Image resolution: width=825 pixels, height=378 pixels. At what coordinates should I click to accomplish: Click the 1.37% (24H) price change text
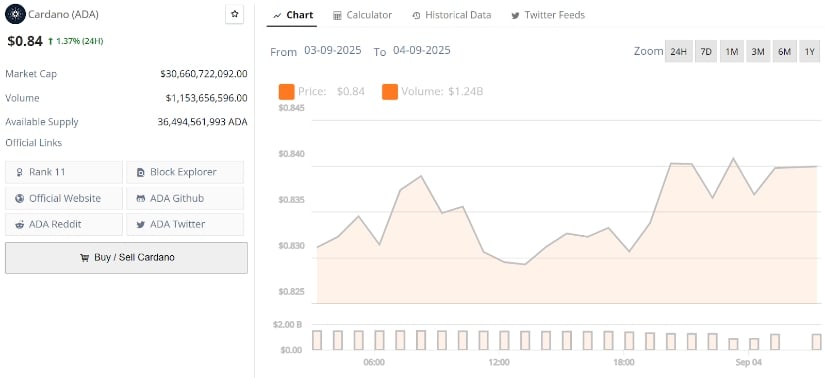[79, 41]
